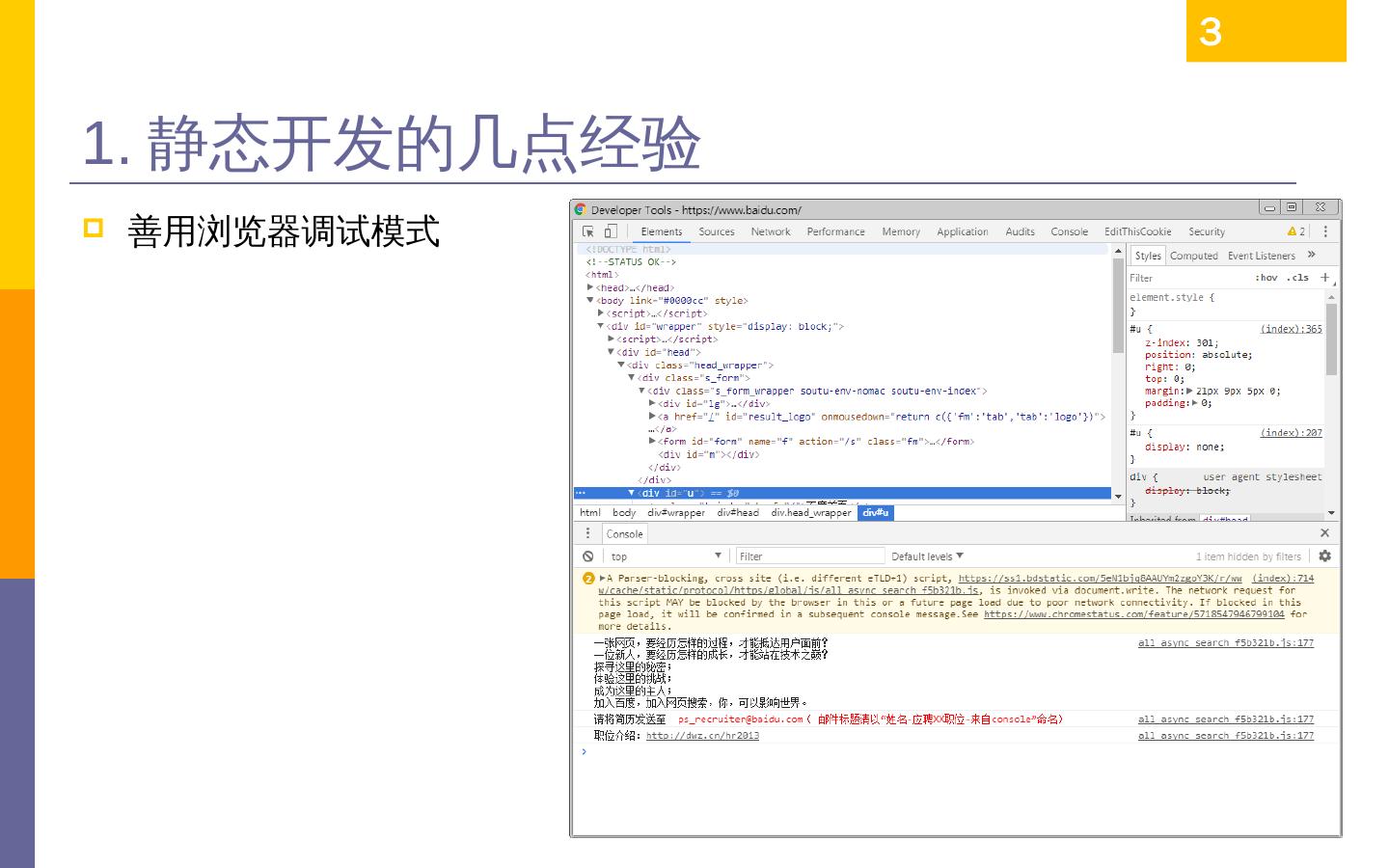1389x868 pixels.
Task: Open the EditThisCookie tab
Action: pos(1138,231)
